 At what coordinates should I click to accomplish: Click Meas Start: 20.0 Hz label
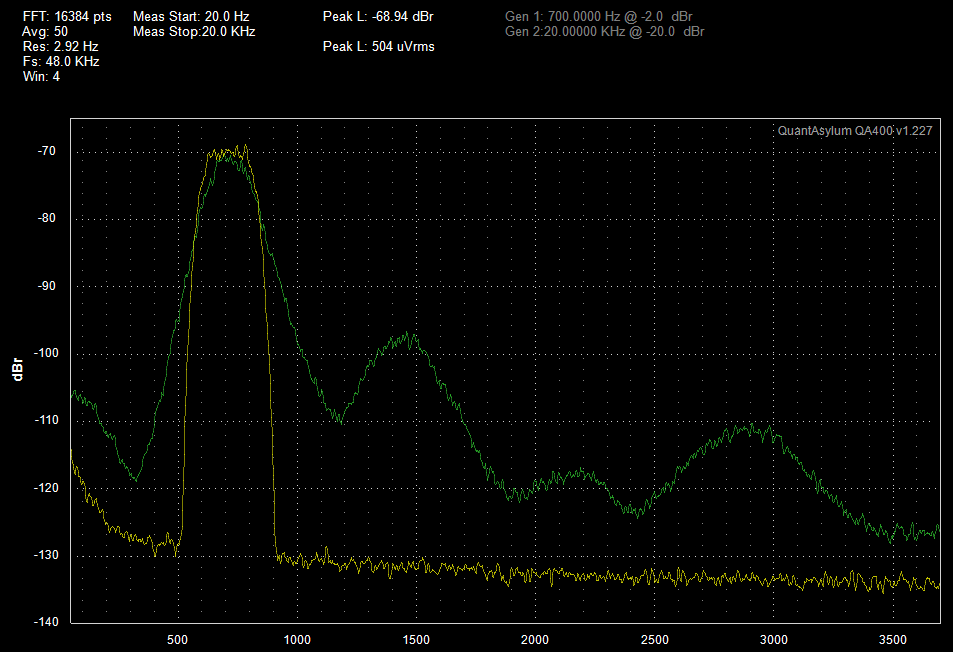click(x=191, y=16)
